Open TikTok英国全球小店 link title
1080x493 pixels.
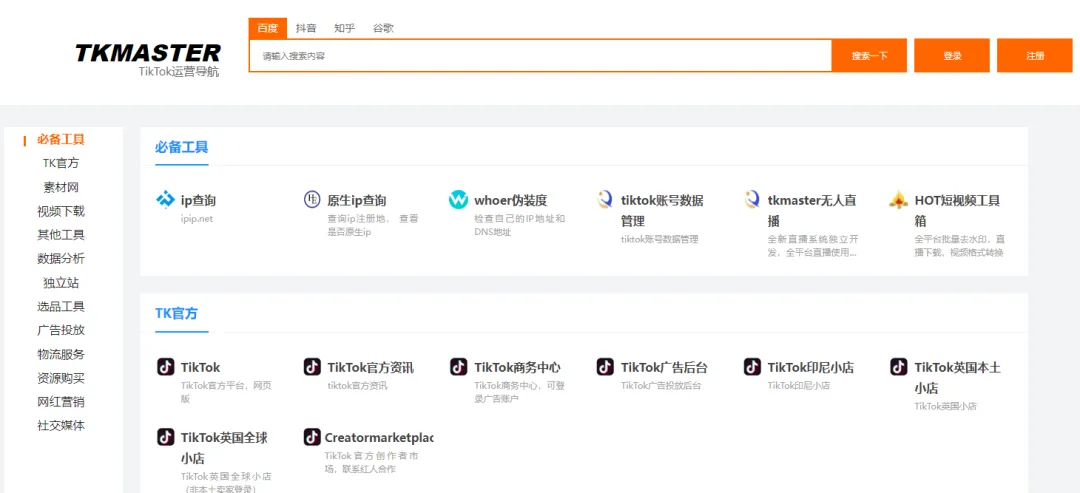pyautogui.click(x=225, y=448)
